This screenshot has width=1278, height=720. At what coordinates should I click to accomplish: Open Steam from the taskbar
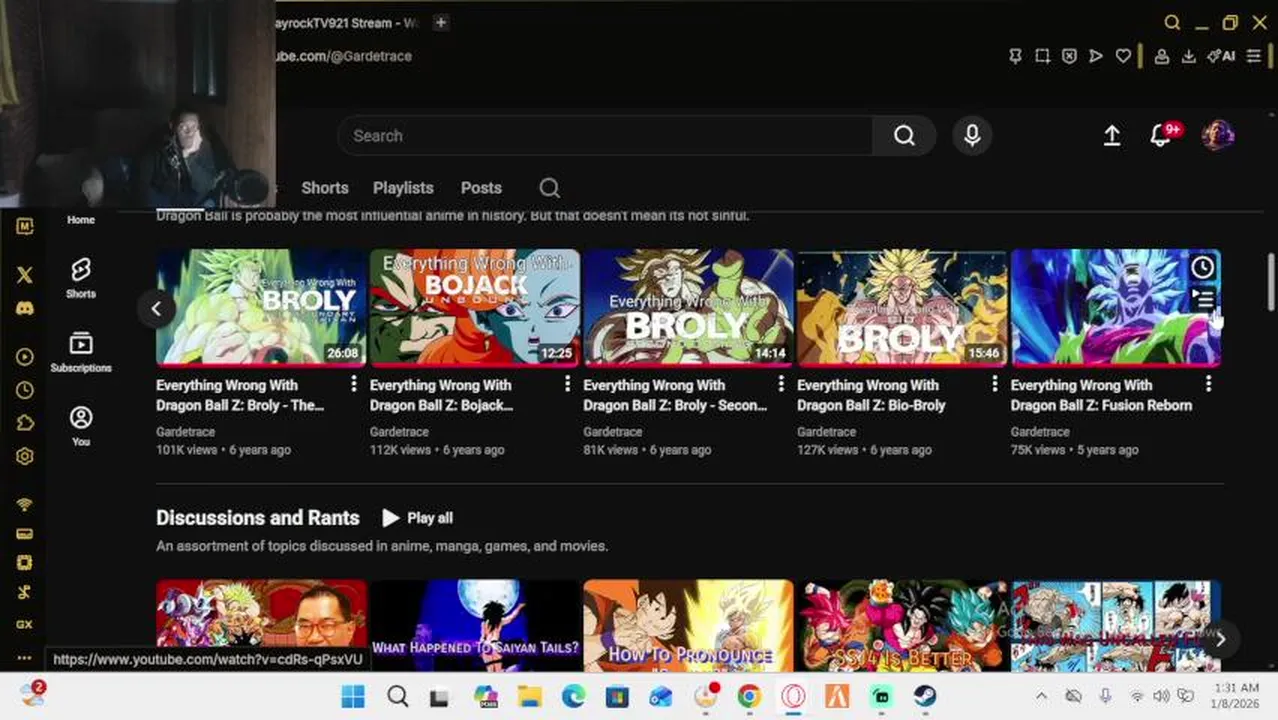point(925,696)
